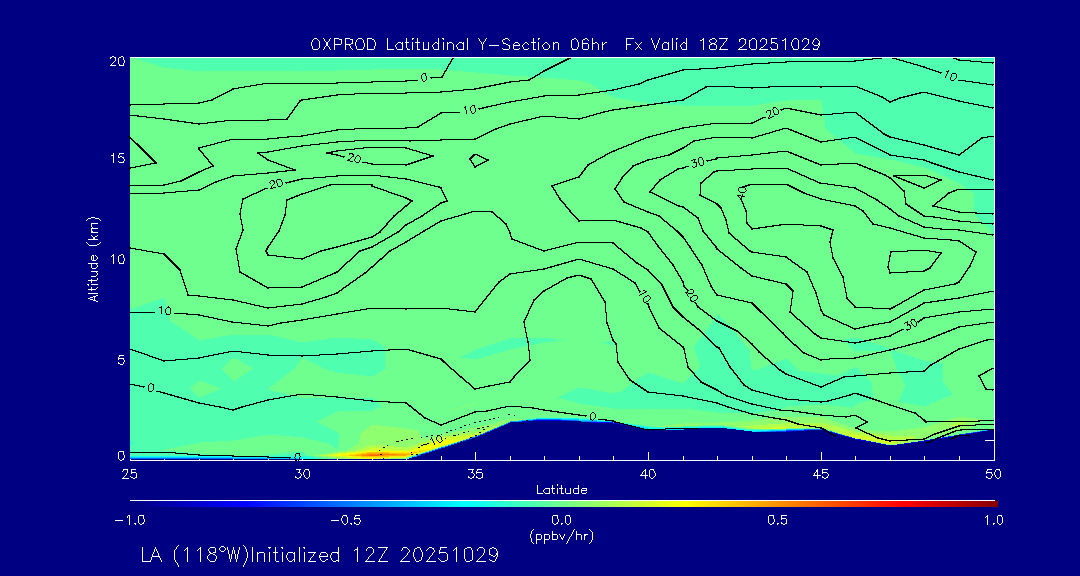
Task: Click the 5 km altitude tick label
Action: click(120, 357)
